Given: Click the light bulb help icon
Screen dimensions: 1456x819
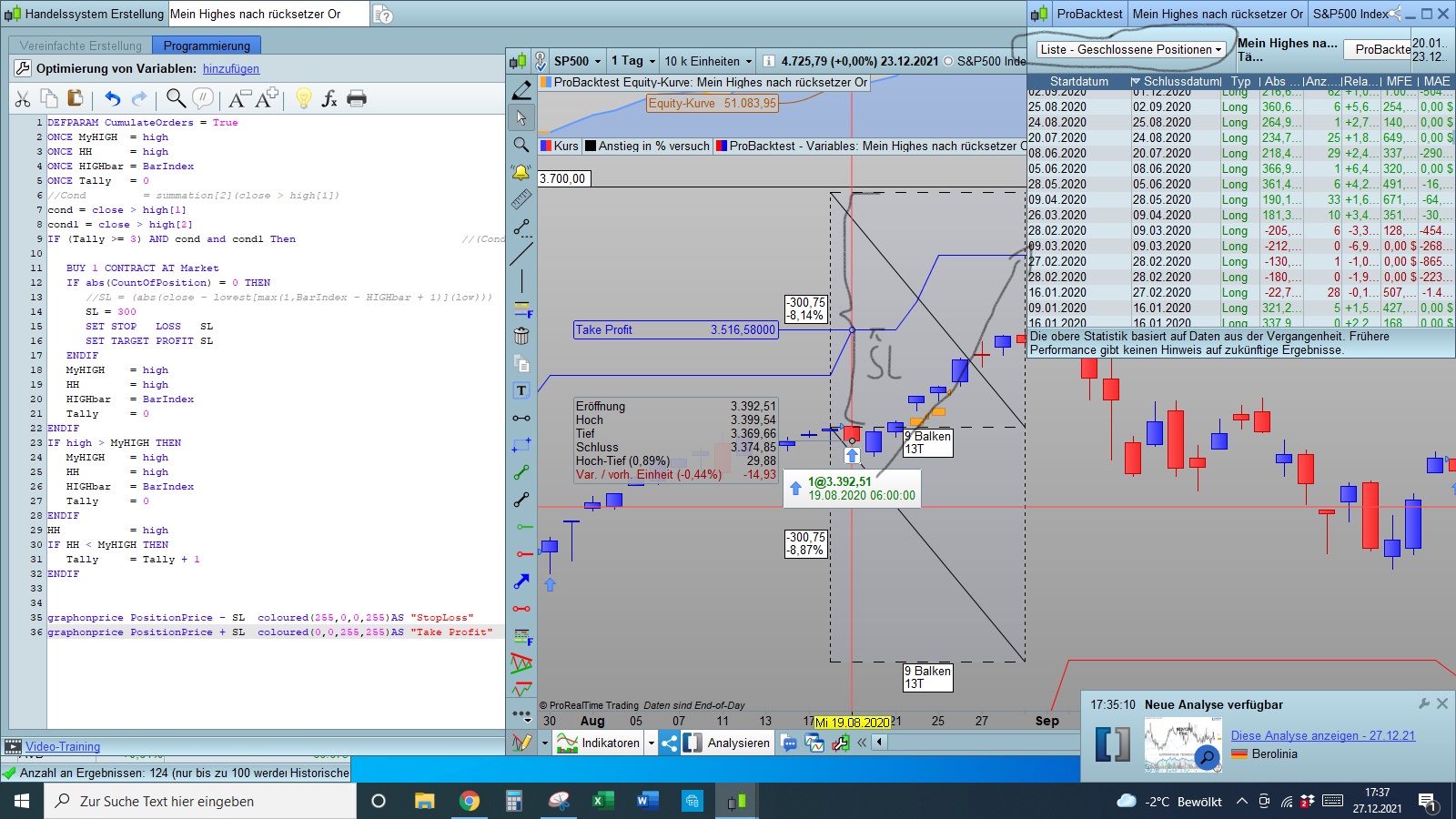Looking at the screenshot, I should click(x=304, y=98).
